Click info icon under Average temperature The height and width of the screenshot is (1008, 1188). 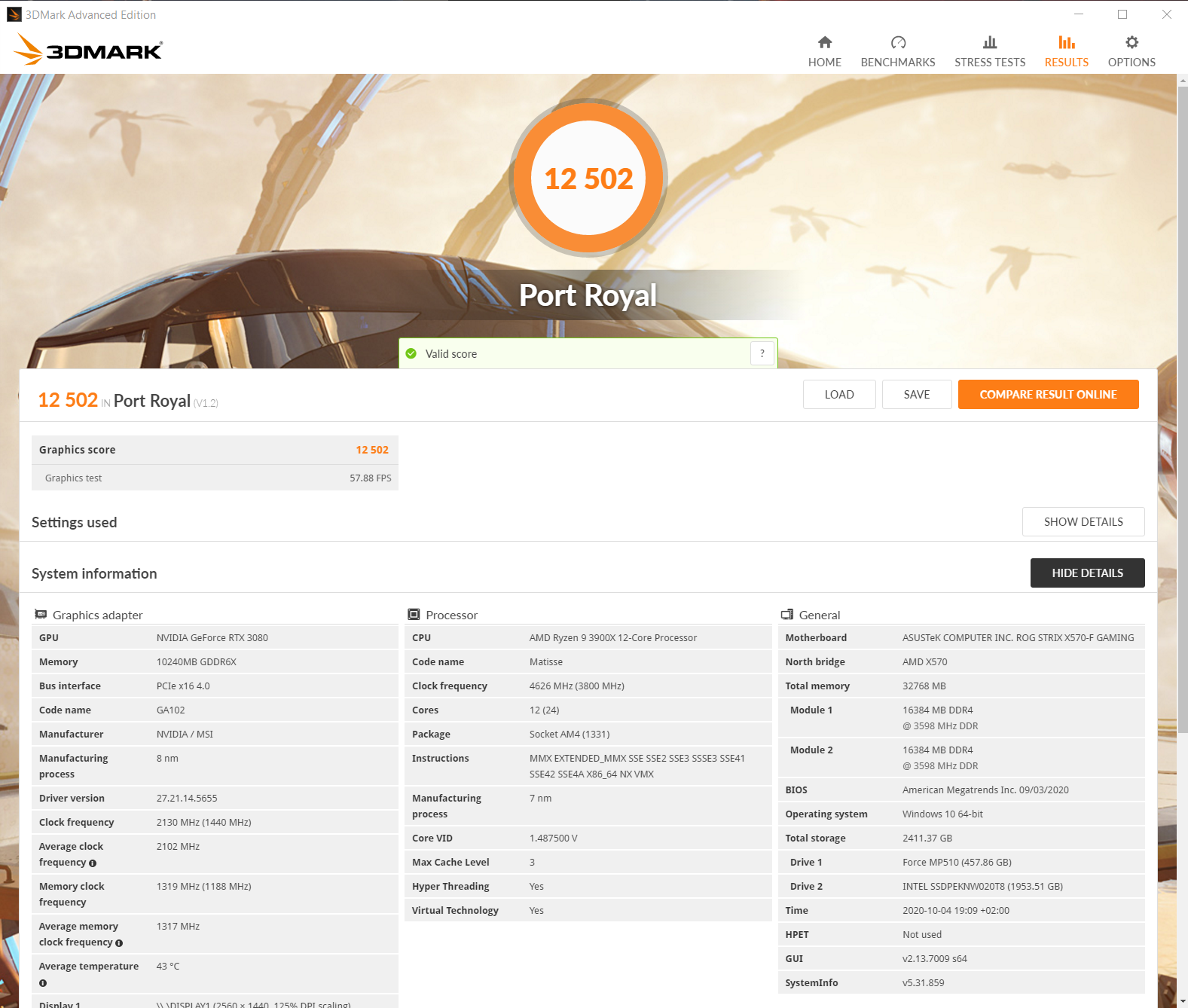coord(43,983)
